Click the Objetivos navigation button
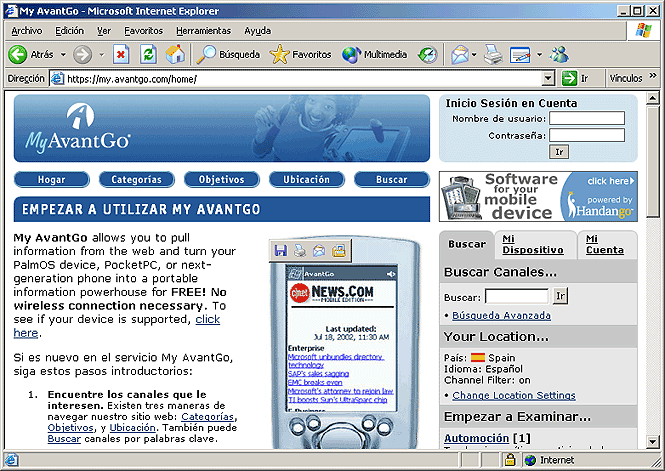This screenshot has height=471, width=665. click(222, 179)
